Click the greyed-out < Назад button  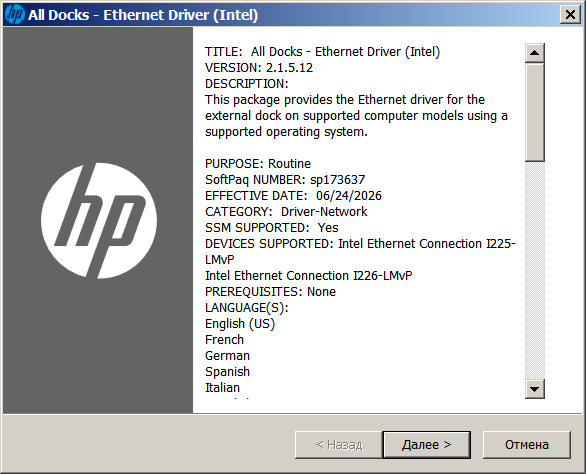click(x=339, y=444)
